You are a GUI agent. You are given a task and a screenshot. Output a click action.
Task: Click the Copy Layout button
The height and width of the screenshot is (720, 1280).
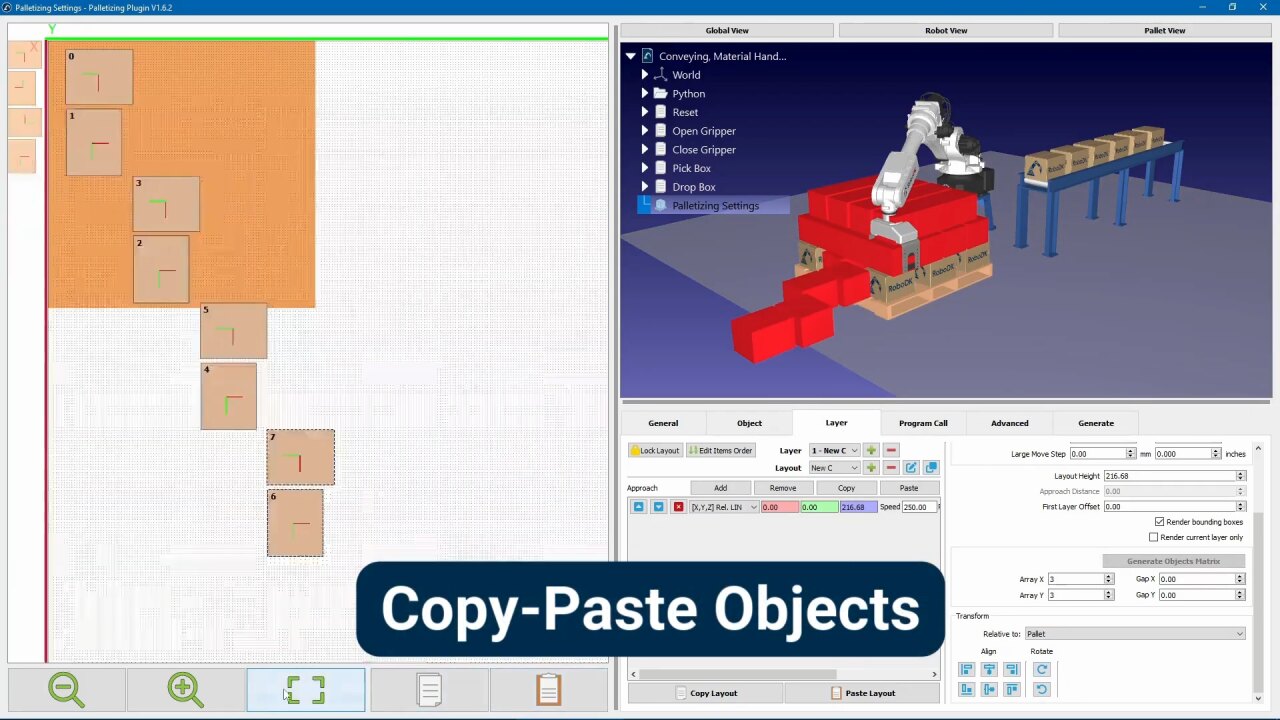(x=706, y=693)
